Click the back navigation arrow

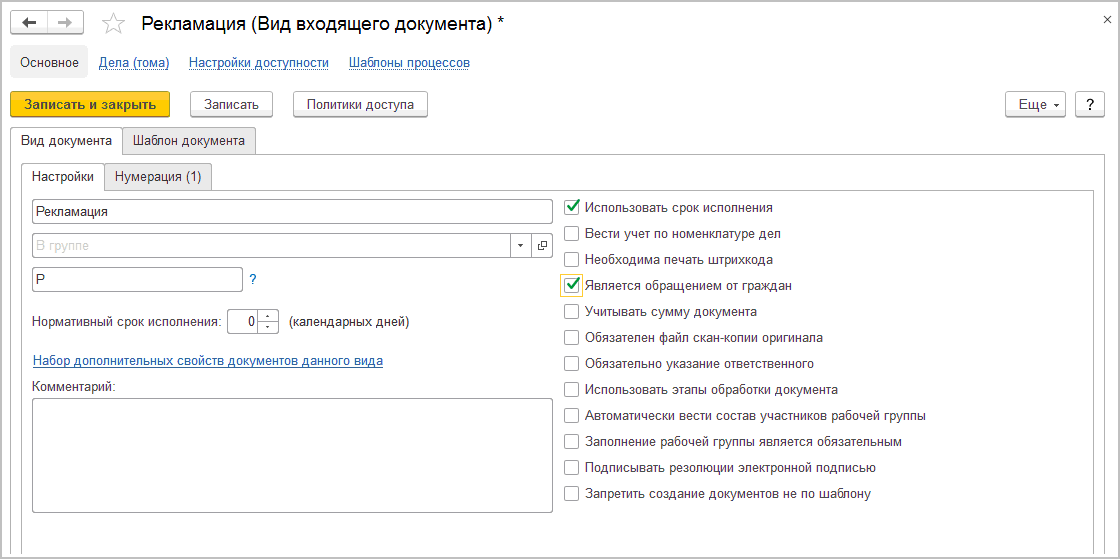[x=29, y=23]
